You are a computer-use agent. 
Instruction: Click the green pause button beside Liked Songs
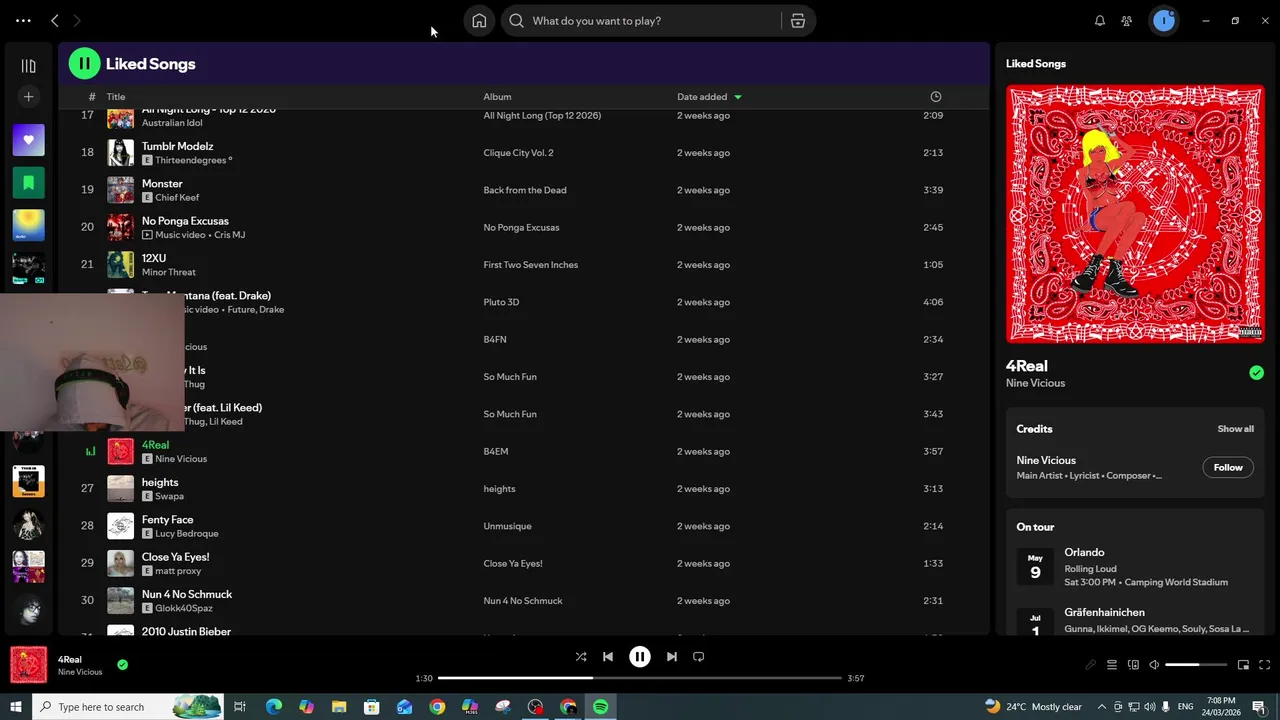[84, 63]
